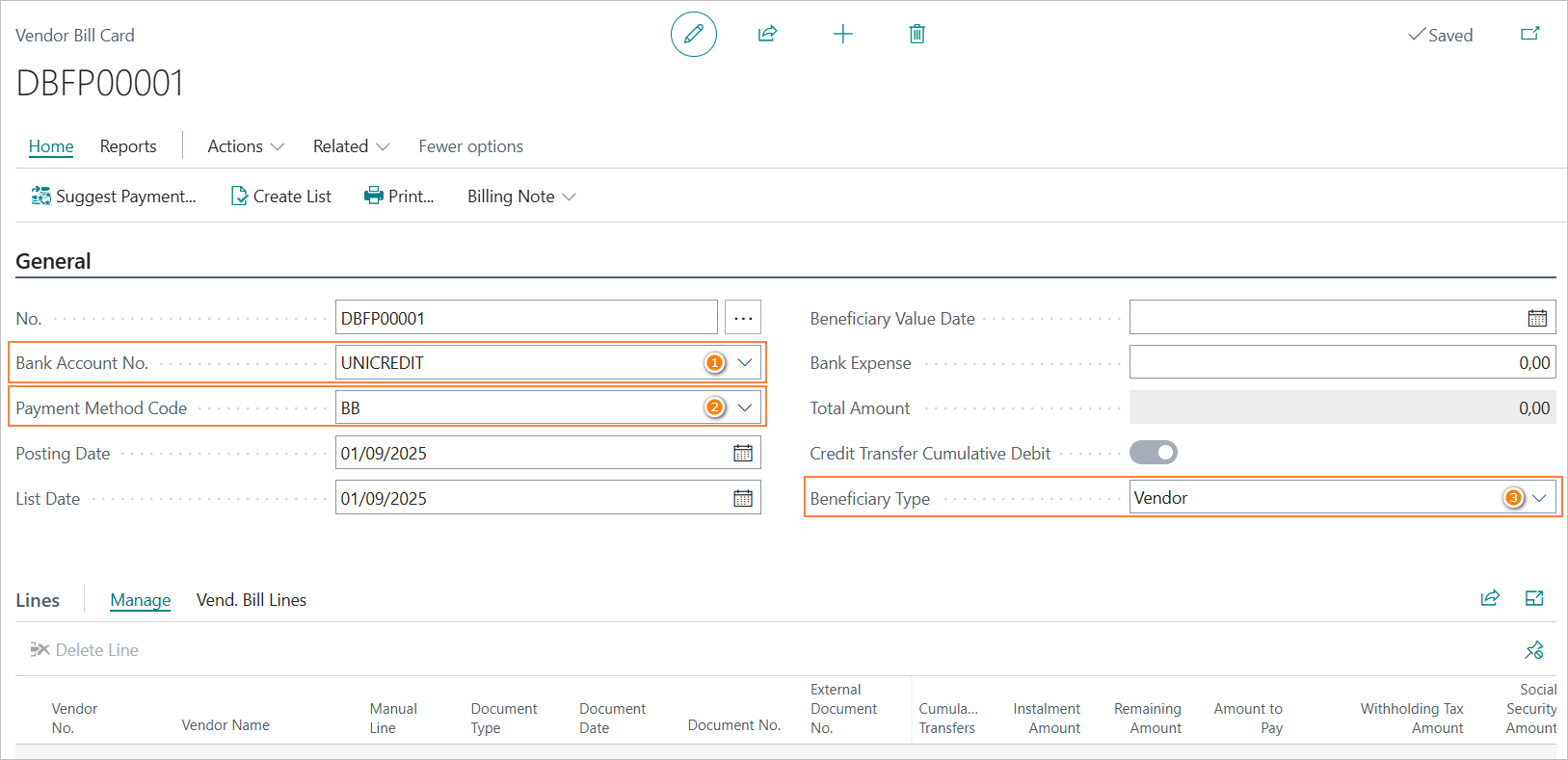Expand the Bank Account No. dropdown
The height and width of the screenshot is (760, 1568).
pos(745,363)
